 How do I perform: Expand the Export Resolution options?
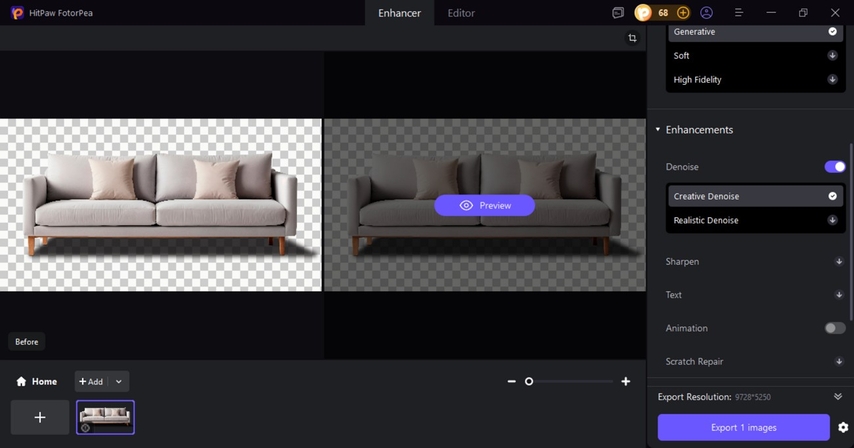(837, 397)
